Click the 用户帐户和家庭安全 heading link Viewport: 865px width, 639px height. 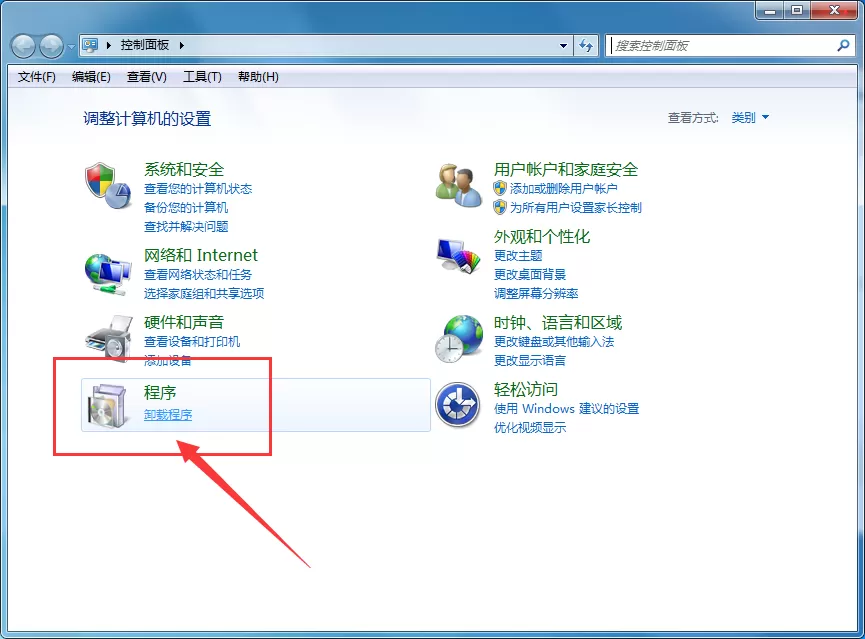pyautogui.click(x=565, y=169)
